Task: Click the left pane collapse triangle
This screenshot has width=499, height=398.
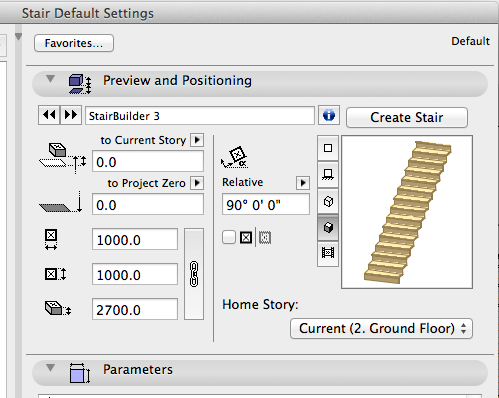Action: [x=18, y=37]
